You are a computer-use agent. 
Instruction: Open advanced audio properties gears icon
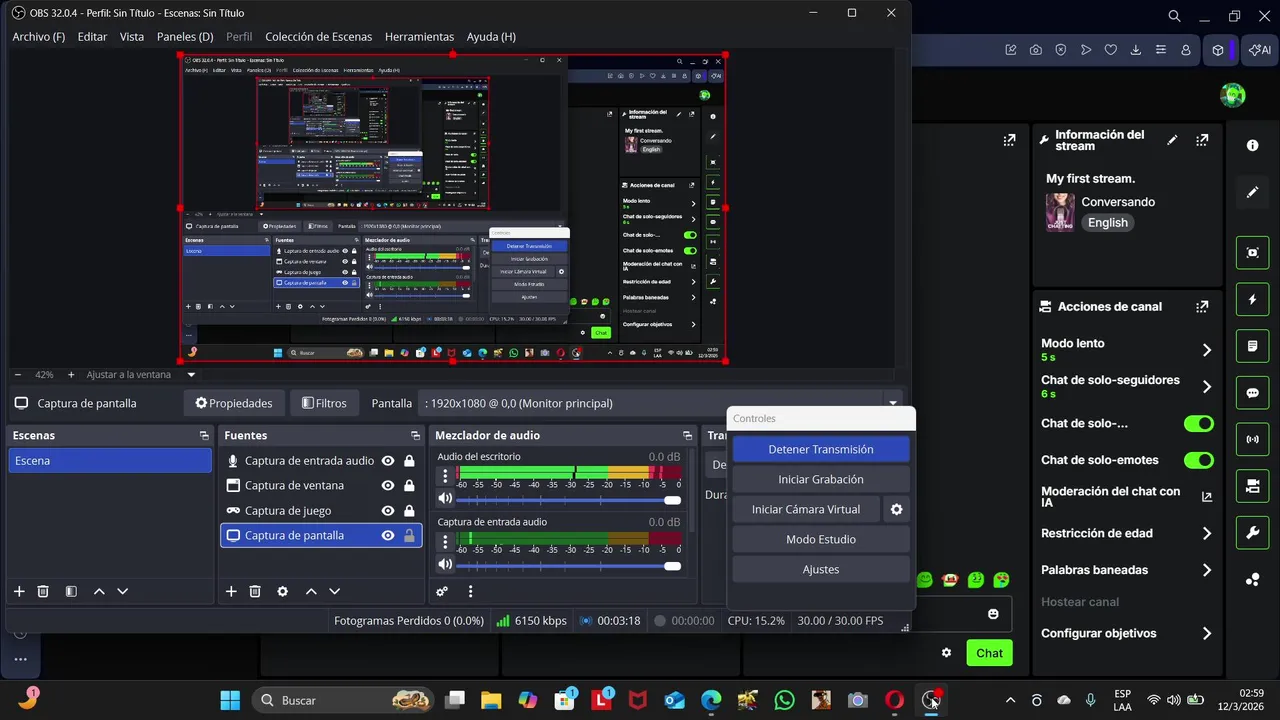pos(442,591)
